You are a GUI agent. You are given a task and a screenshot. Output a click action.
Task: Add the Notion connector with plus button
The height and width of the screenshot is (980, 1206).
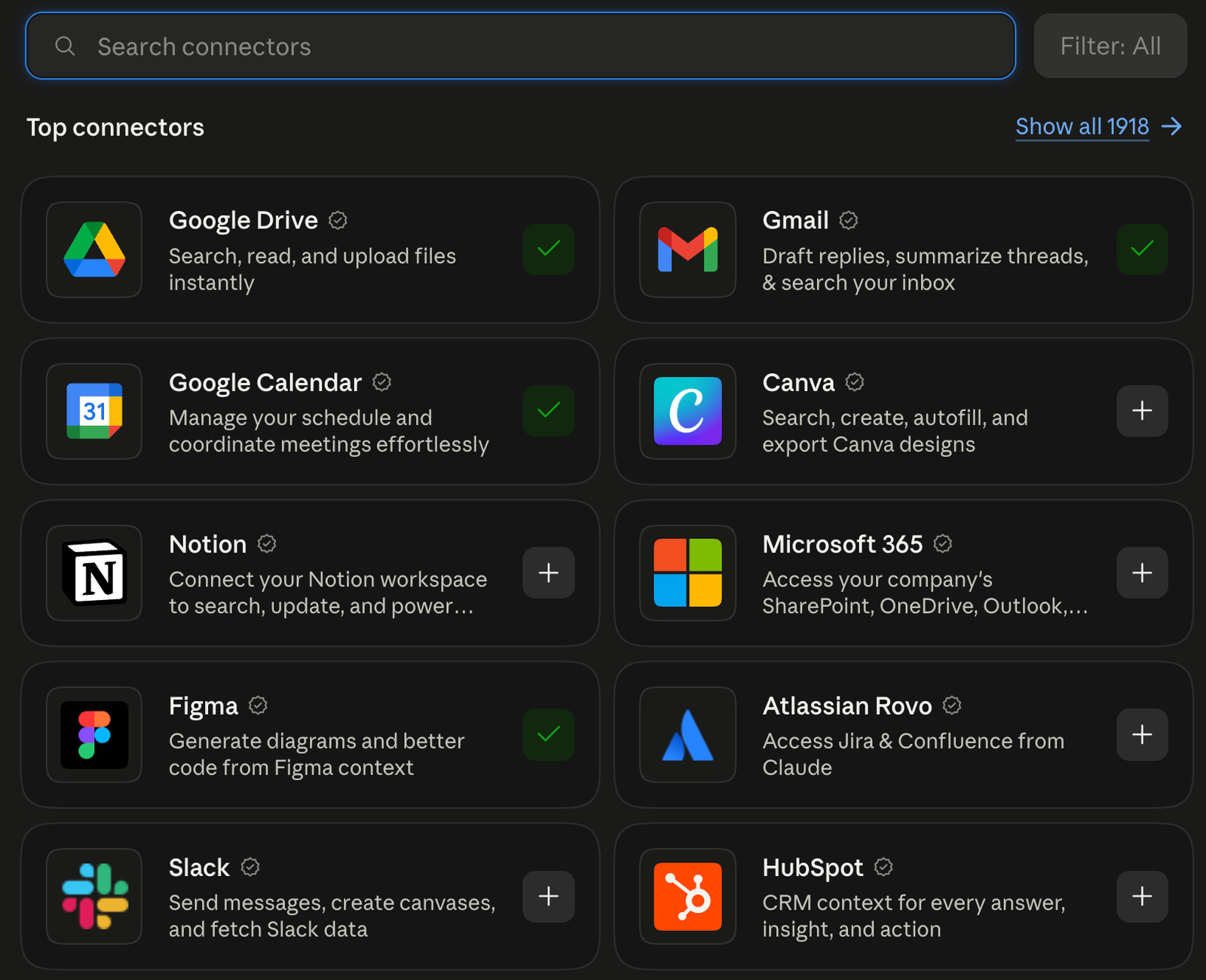[549, 573]
